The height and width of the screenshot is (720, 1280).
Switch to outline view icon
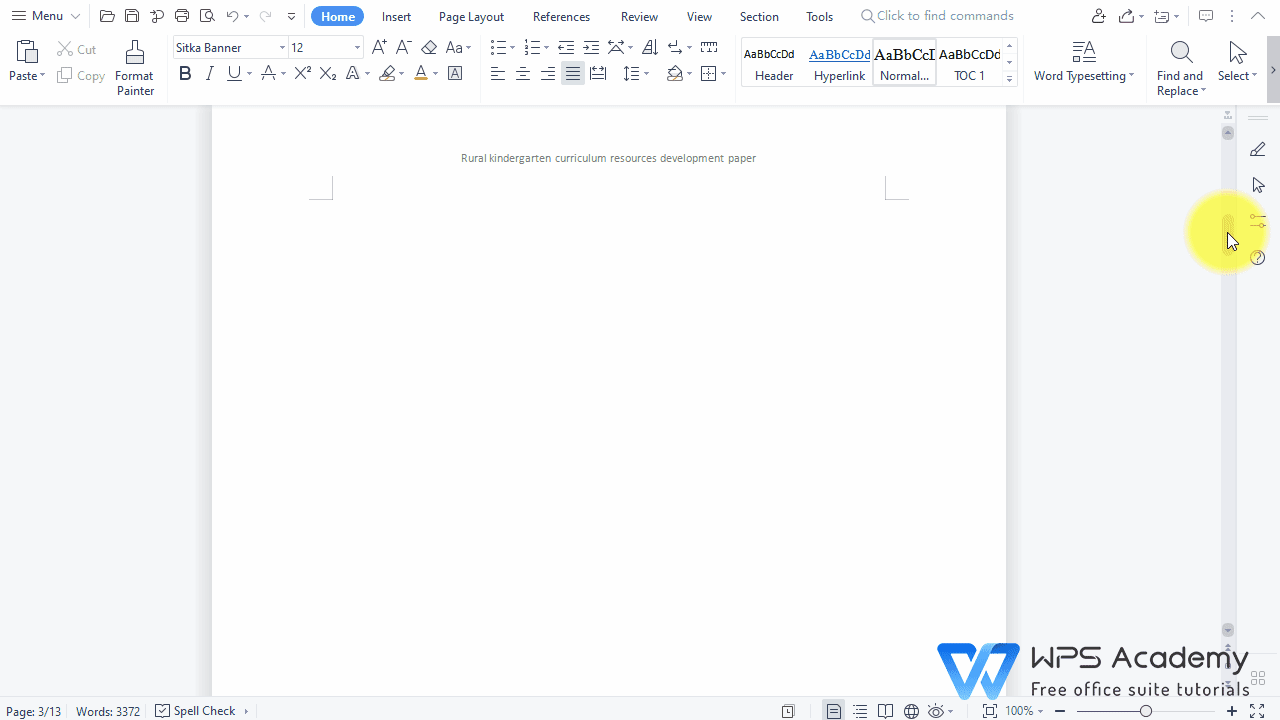tap(860, 711)
